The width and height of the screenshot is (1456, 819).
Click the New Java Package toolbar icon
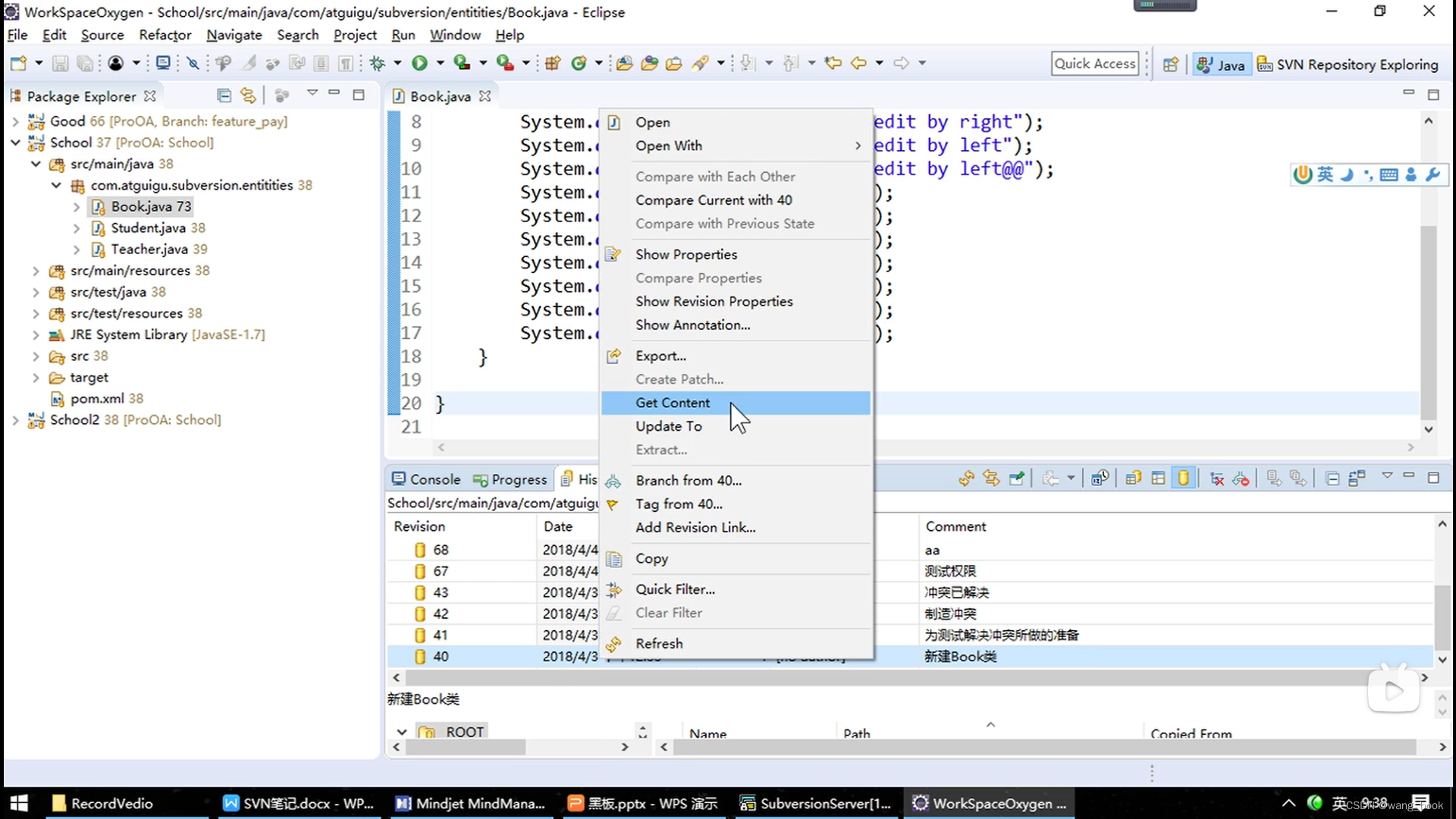(x=553, y=64)
